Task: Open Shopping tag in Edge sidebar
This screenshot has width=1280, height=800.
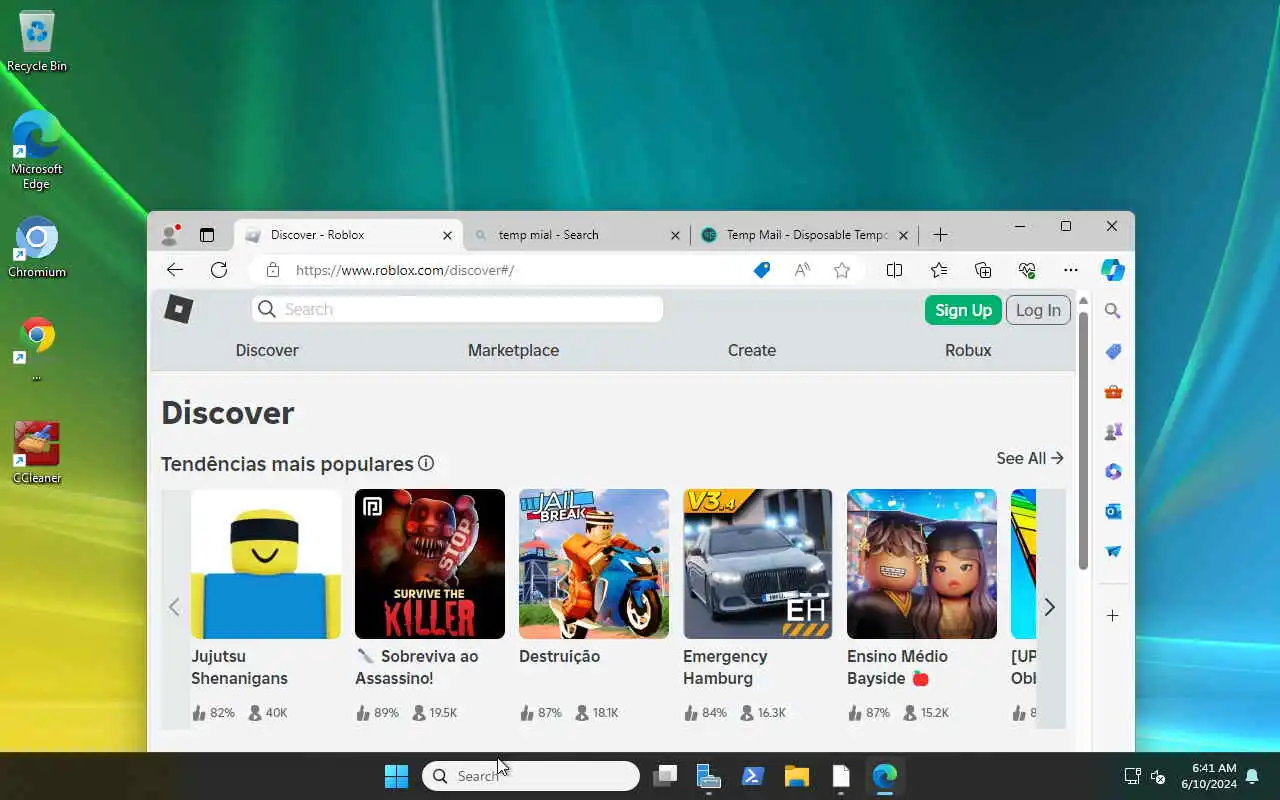Action: [x=1113, y=351]
